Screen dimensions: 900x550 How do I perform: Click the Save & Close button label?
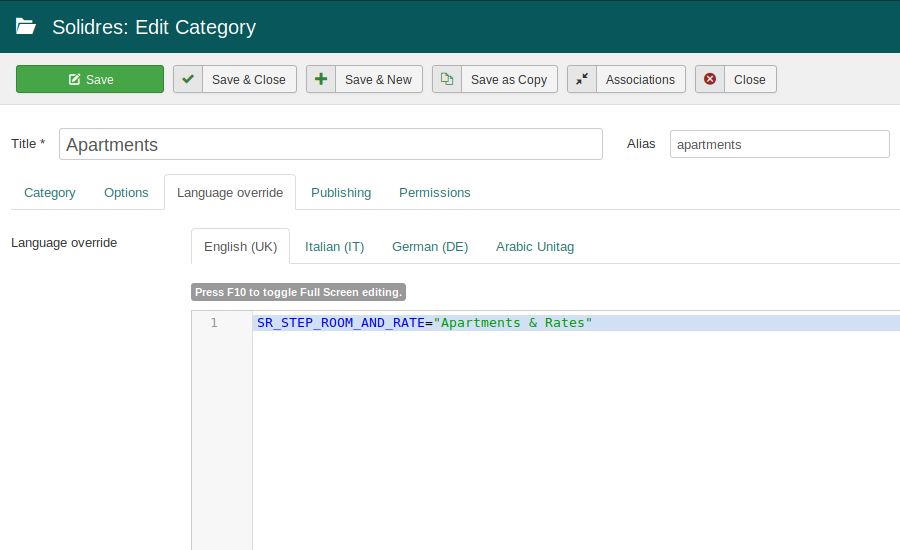248,79
